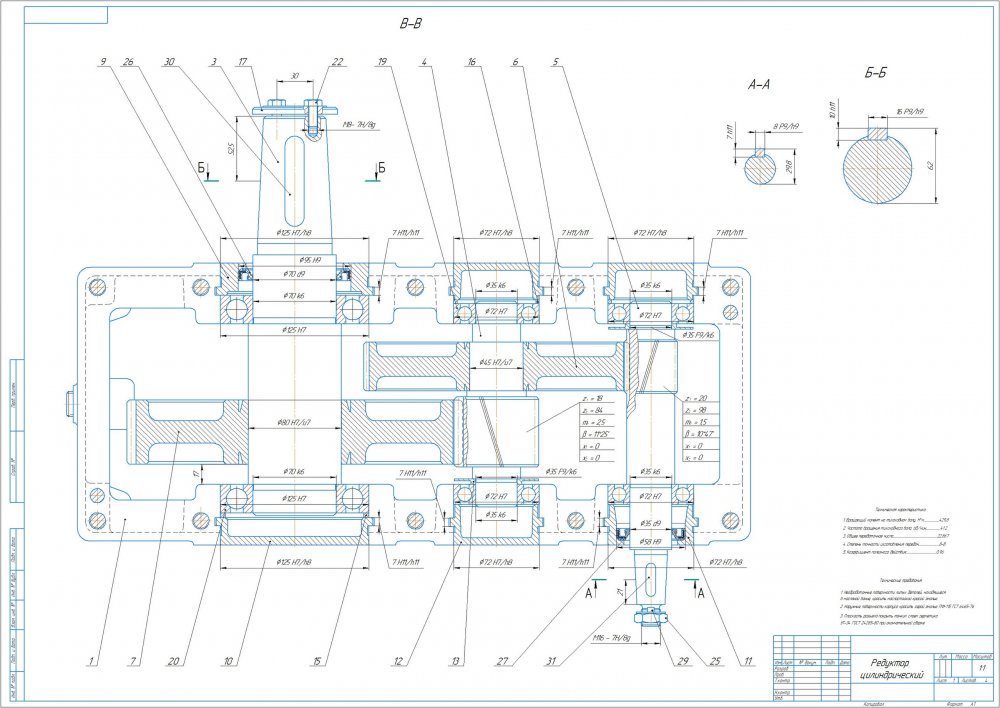Select gear parameter "z₂ = 98"
This screenshot has width=1000, height=708.
[x=694, y=410]
